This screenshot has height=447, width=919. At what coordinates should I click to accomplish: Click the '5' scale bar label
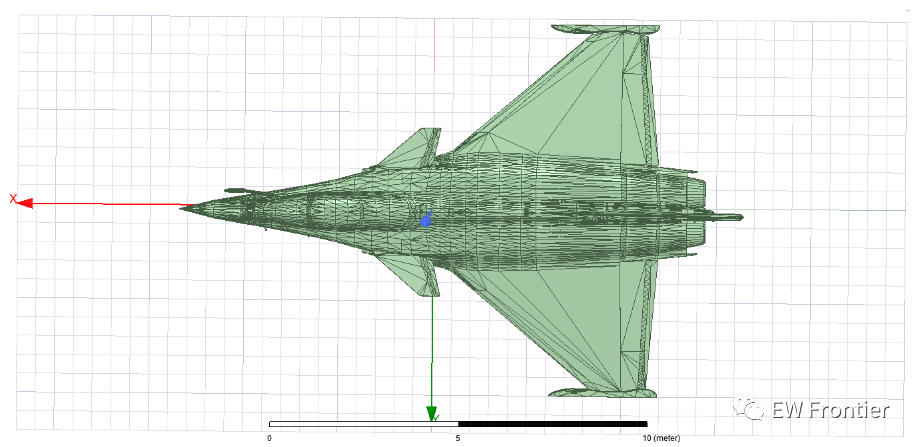click(x=458, y=438)
